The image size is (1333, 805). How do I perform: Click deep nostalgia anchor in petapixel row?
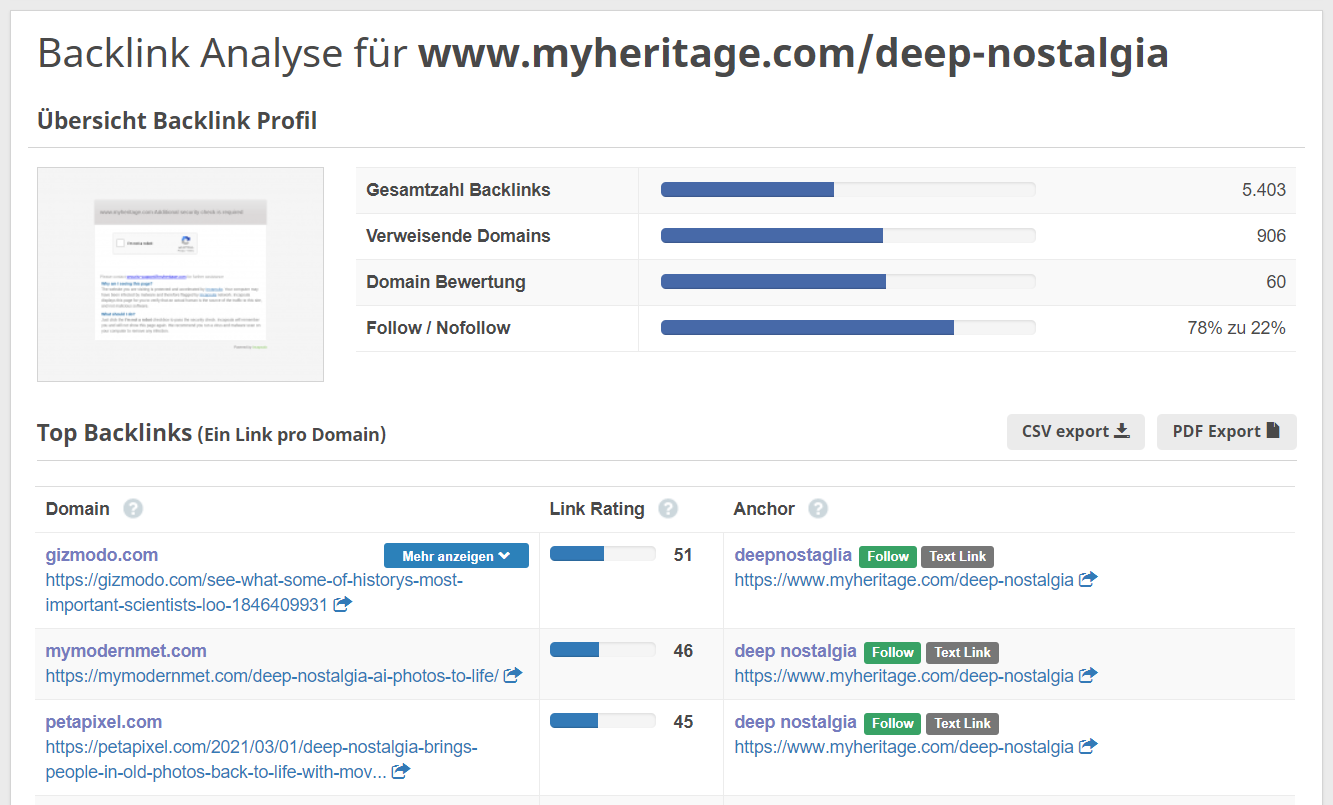(x=796, y=722)
